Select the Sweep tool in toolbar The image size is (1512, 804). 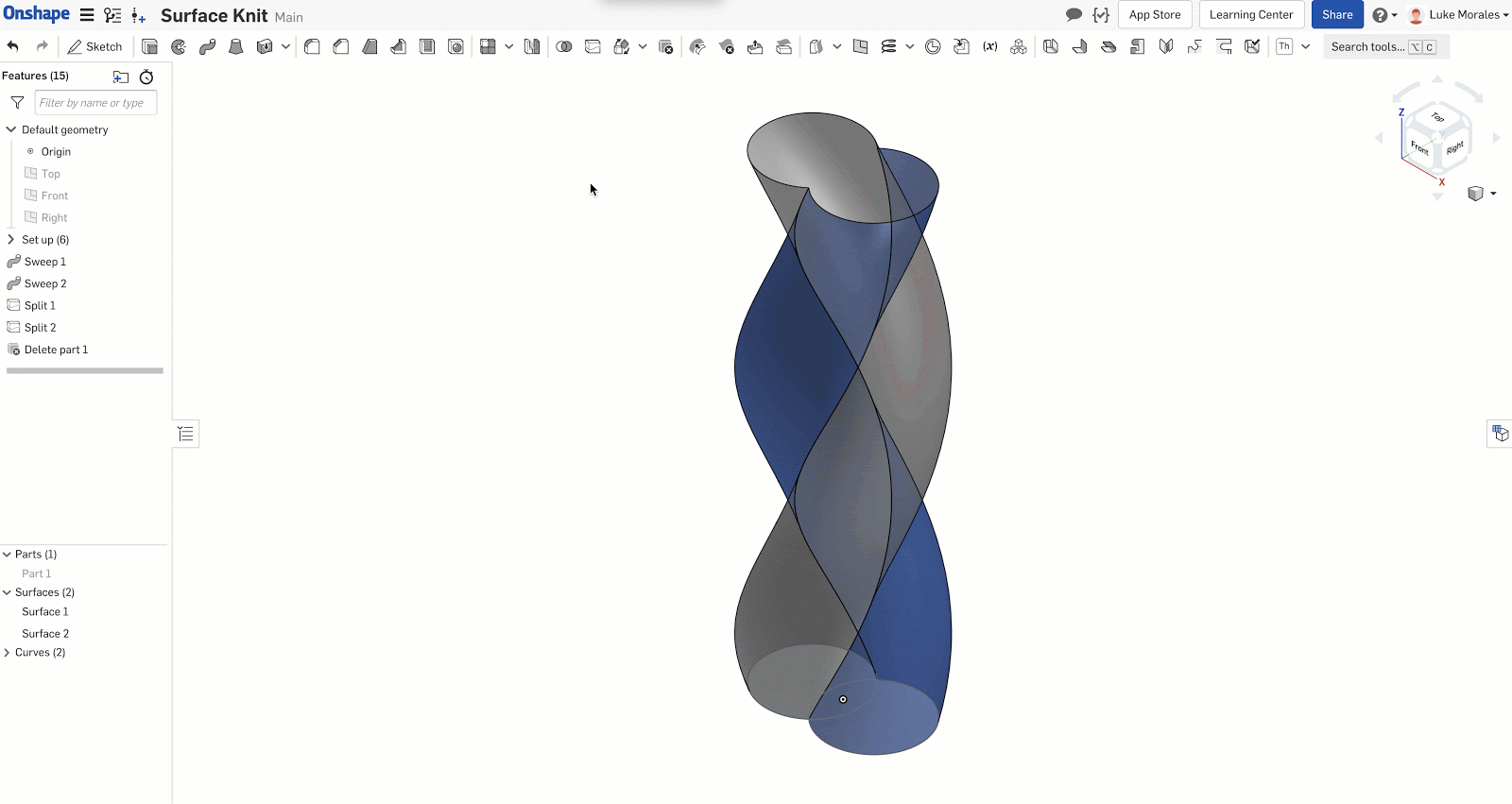pyautogui.click(x=207, y=46)
